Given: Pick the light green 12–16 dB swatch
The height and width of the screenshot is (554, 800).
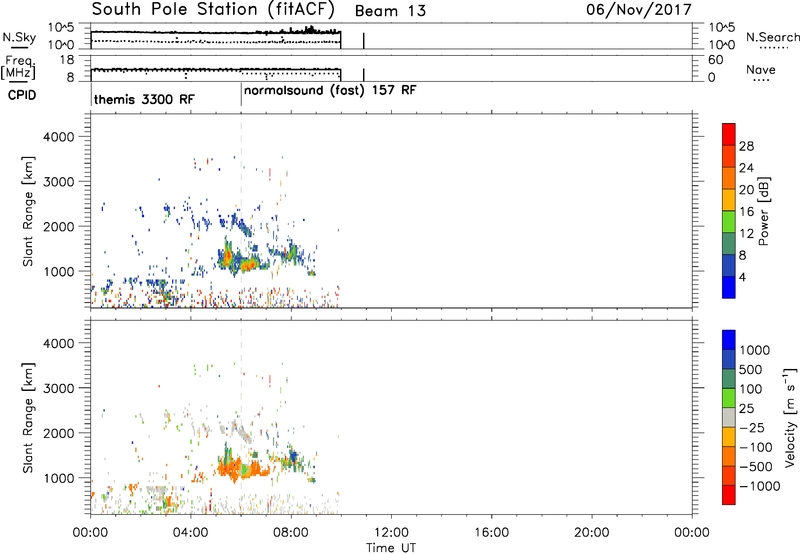Looking at the screenshot, I should coord(729,222).
